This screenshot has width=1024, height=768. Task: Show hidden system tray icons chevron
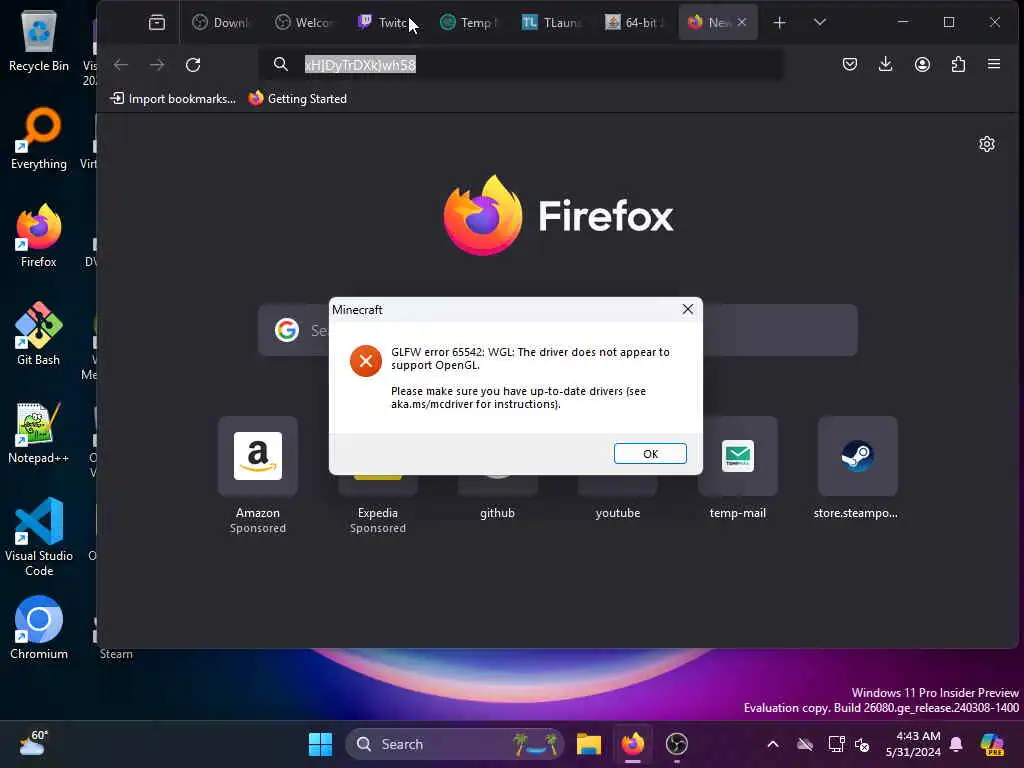pos(773,744)
